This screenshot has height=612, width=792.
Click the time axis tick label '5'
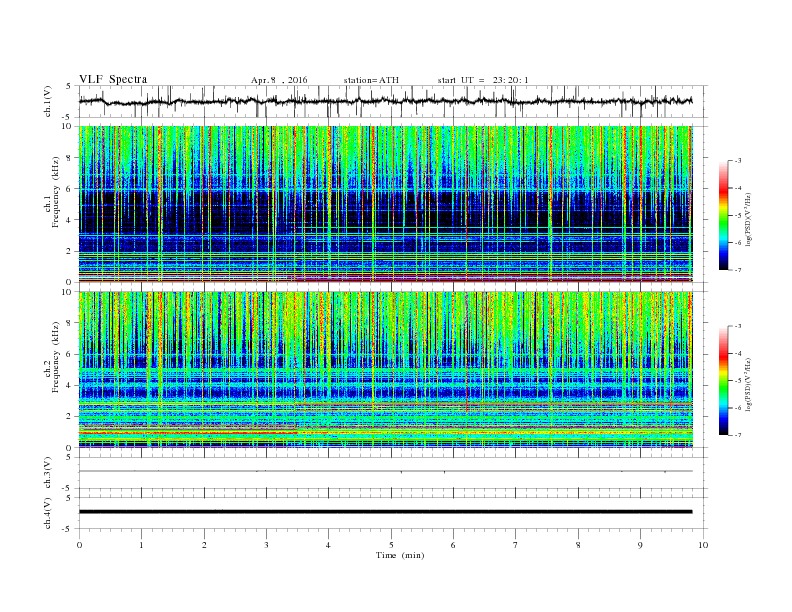coord(391,545)
